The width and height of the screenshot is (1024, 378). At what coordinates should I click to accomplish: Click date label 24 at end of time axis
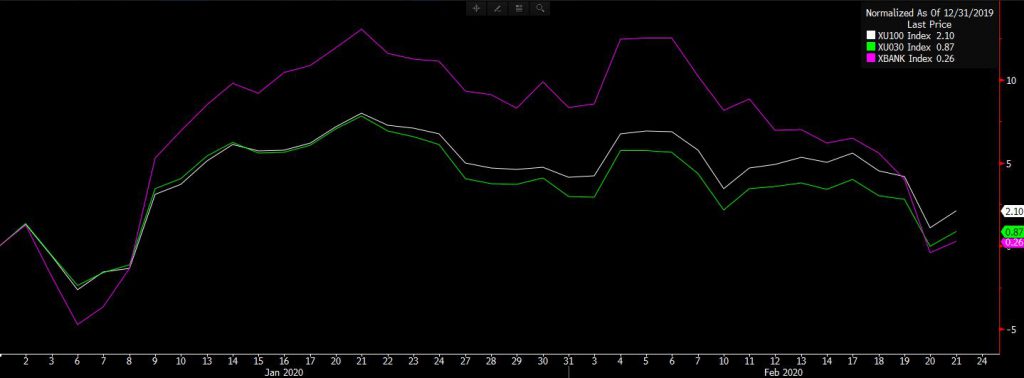981,360
